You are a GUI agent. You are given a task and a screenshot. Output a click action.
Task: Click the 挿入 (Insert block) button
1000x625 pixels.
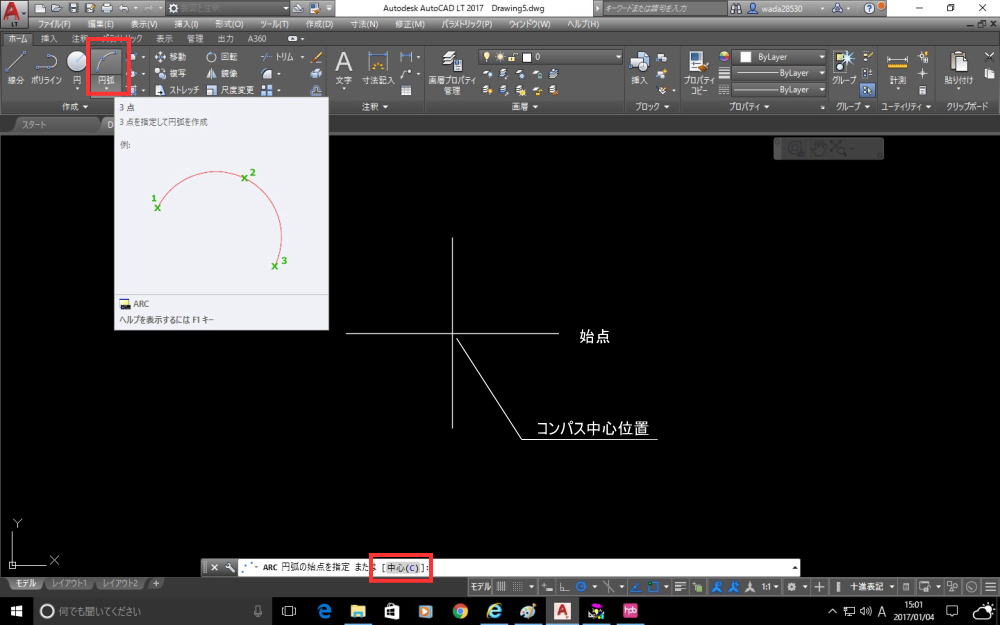pos(639,69)
